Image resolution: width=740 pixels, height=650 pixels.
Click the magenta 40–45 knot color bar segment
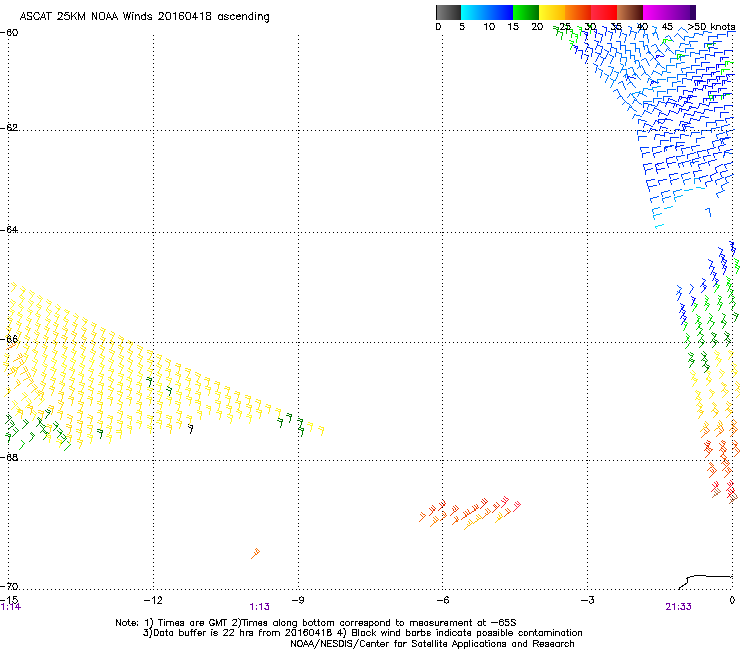pyautogui.click(x=656, y=12)
